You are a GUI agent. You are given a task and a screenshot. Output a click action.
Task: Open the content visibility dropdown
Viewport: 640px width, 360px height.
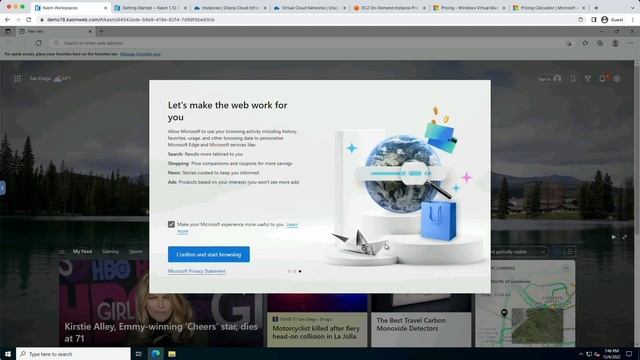(518, 252)
